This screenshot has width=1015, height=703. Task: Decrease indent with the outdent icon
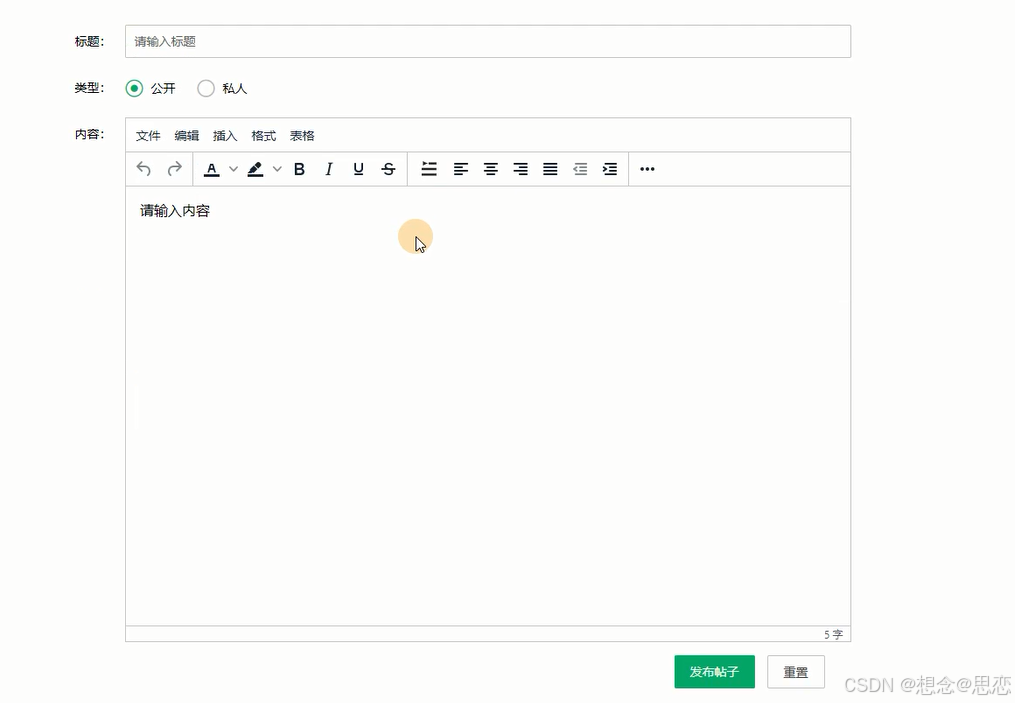click(x=580, y=169)
